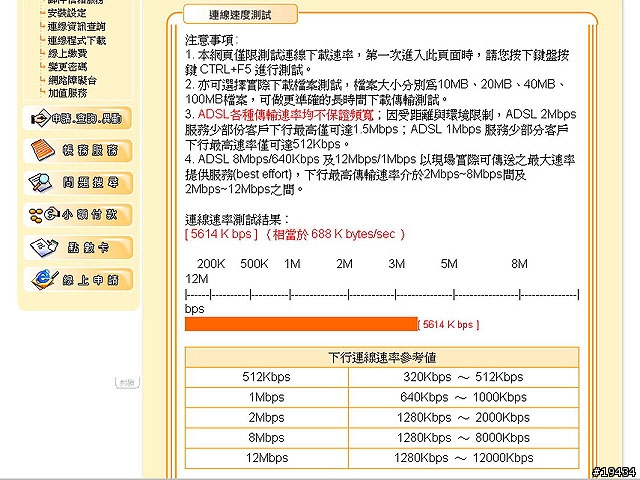Click the 200K scale label

tap(211, 264)
